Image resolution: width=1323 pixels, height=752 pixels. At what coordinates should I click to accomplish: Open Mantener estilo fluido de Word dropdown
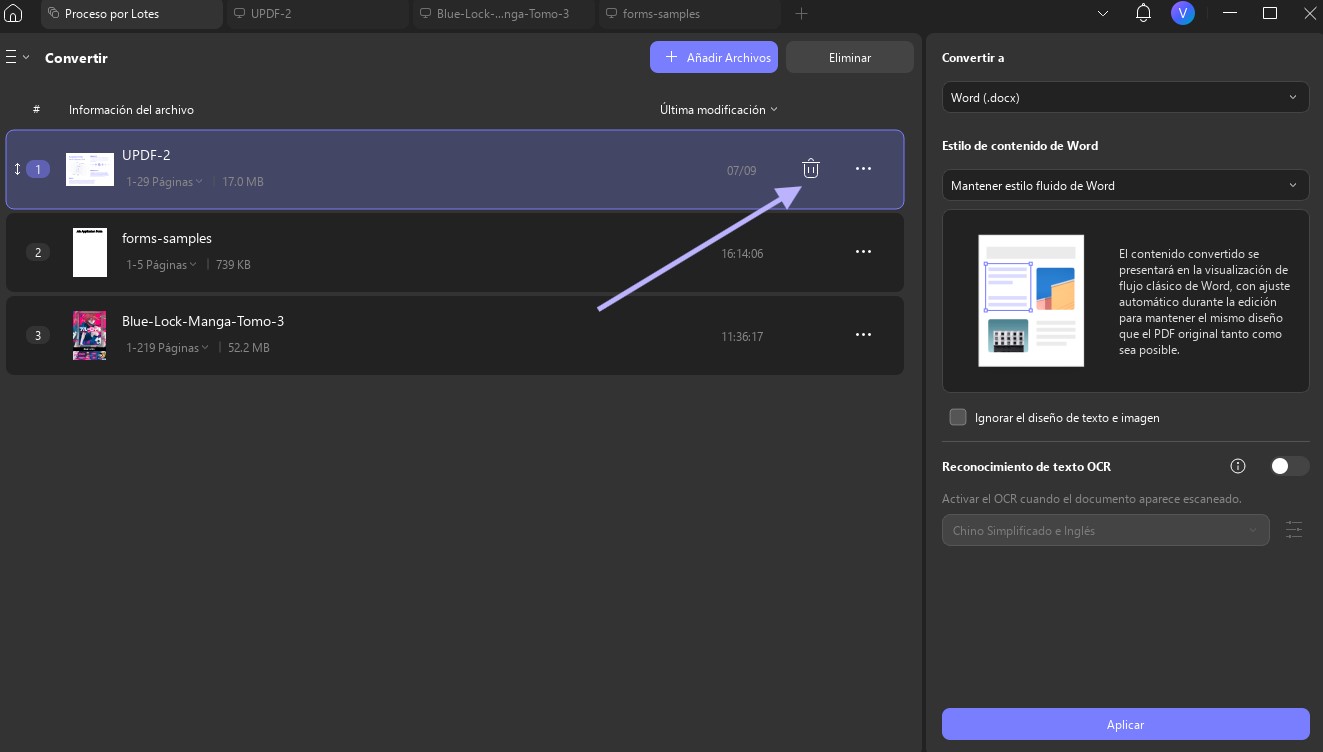tap(1125, 185)
